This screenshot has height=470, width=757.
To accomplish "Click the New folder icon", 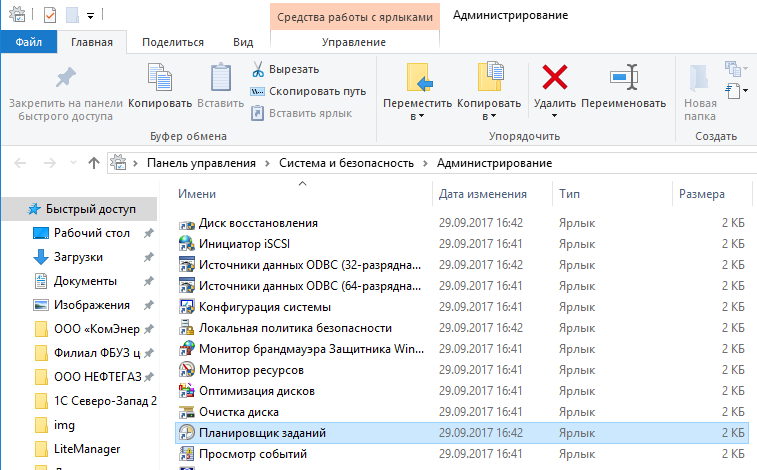I will (699, 78).
